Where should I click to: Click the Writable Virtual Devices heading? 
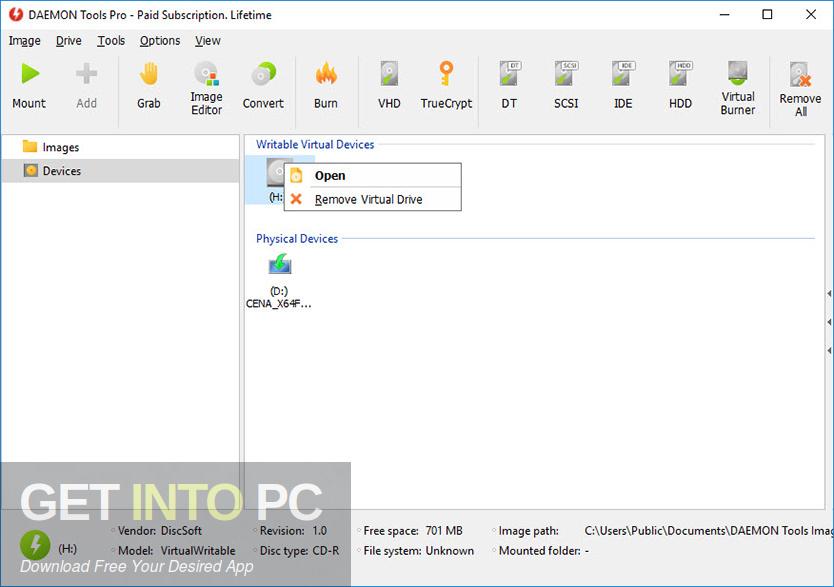(x=315, y=145)
